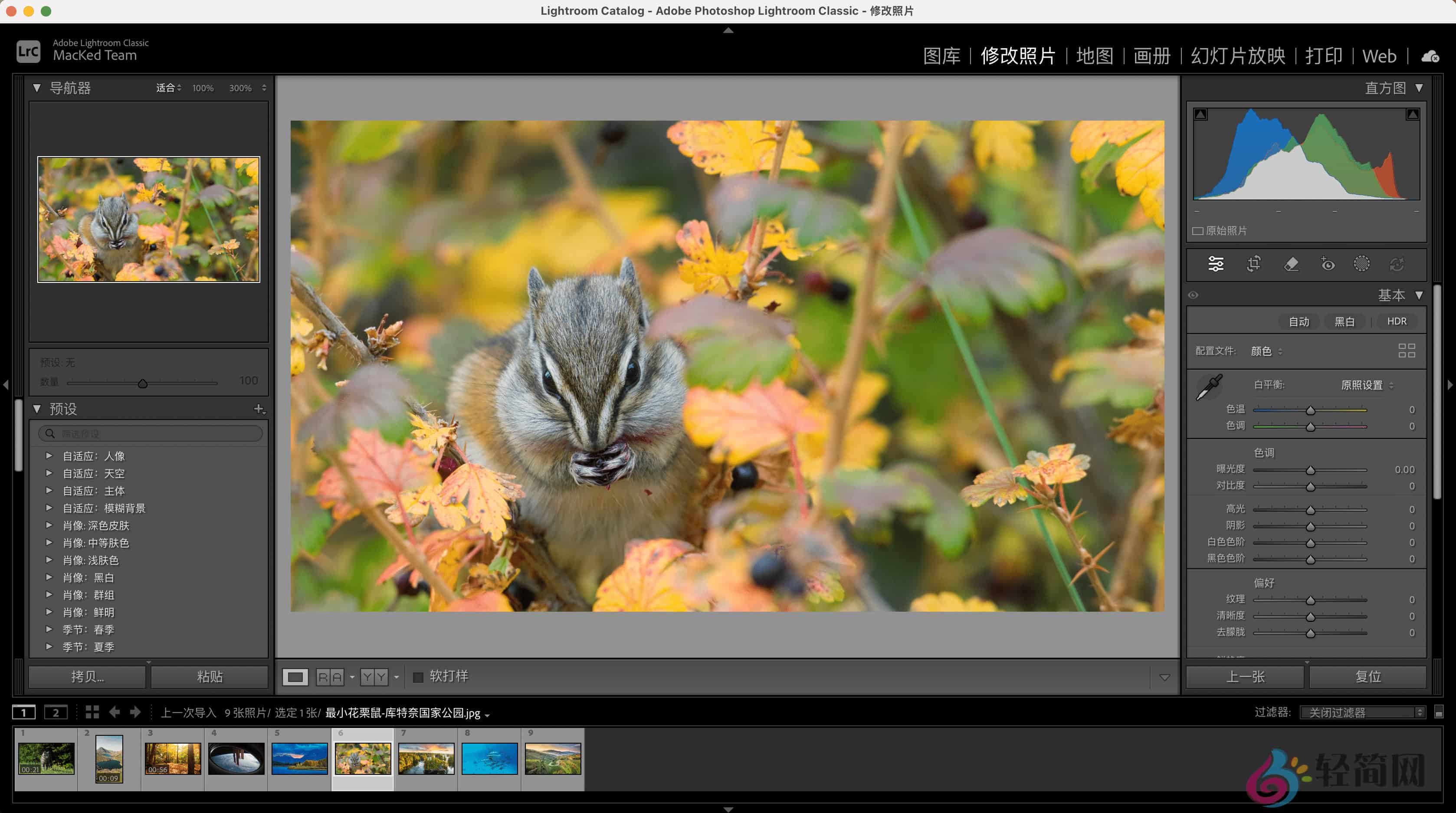
Task: Click the 复位 reset button
Action: coord(1369,676)
